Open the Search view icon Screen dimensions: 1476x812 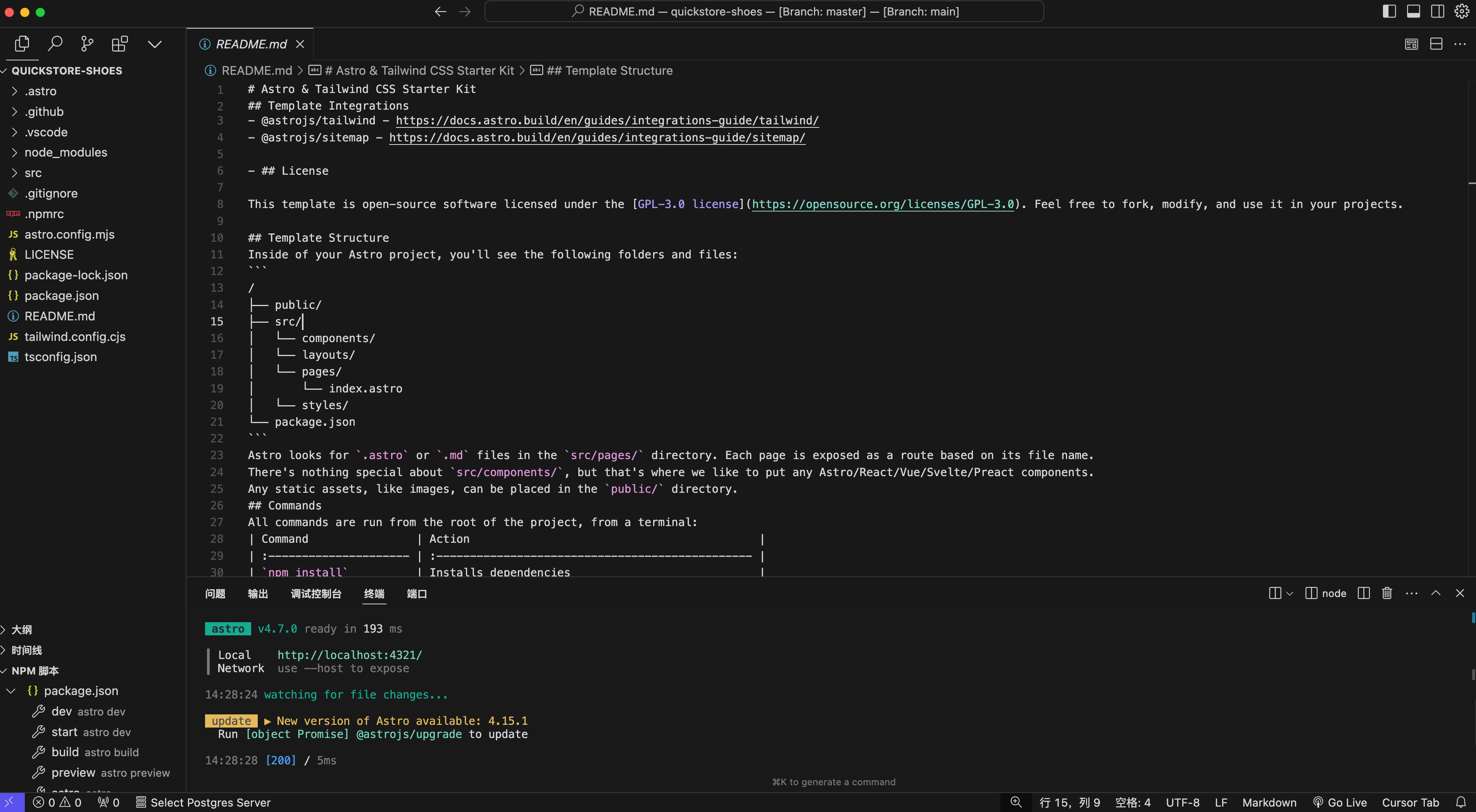(x=55, y=44)
